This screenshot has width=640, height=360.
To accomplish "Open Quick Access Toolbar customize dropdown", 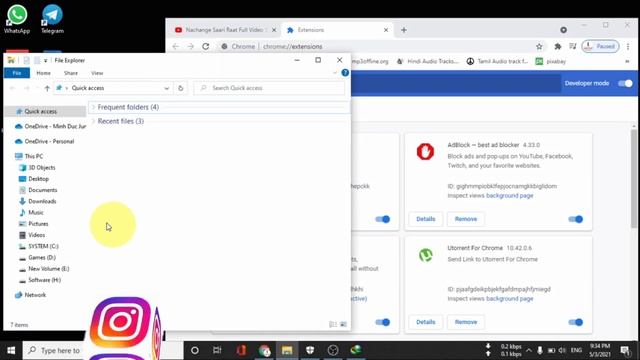I will click(x=45, y=60).
